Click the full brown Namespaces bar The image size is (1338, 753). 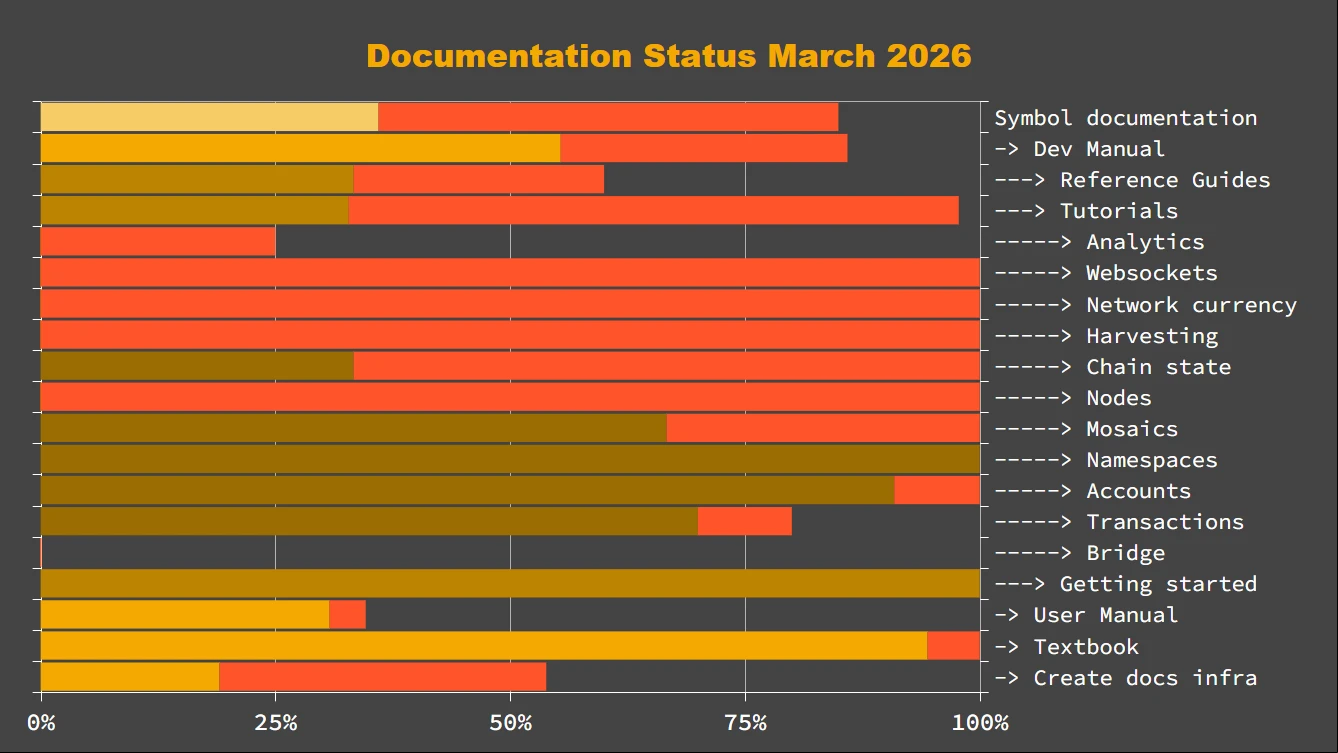510,459
